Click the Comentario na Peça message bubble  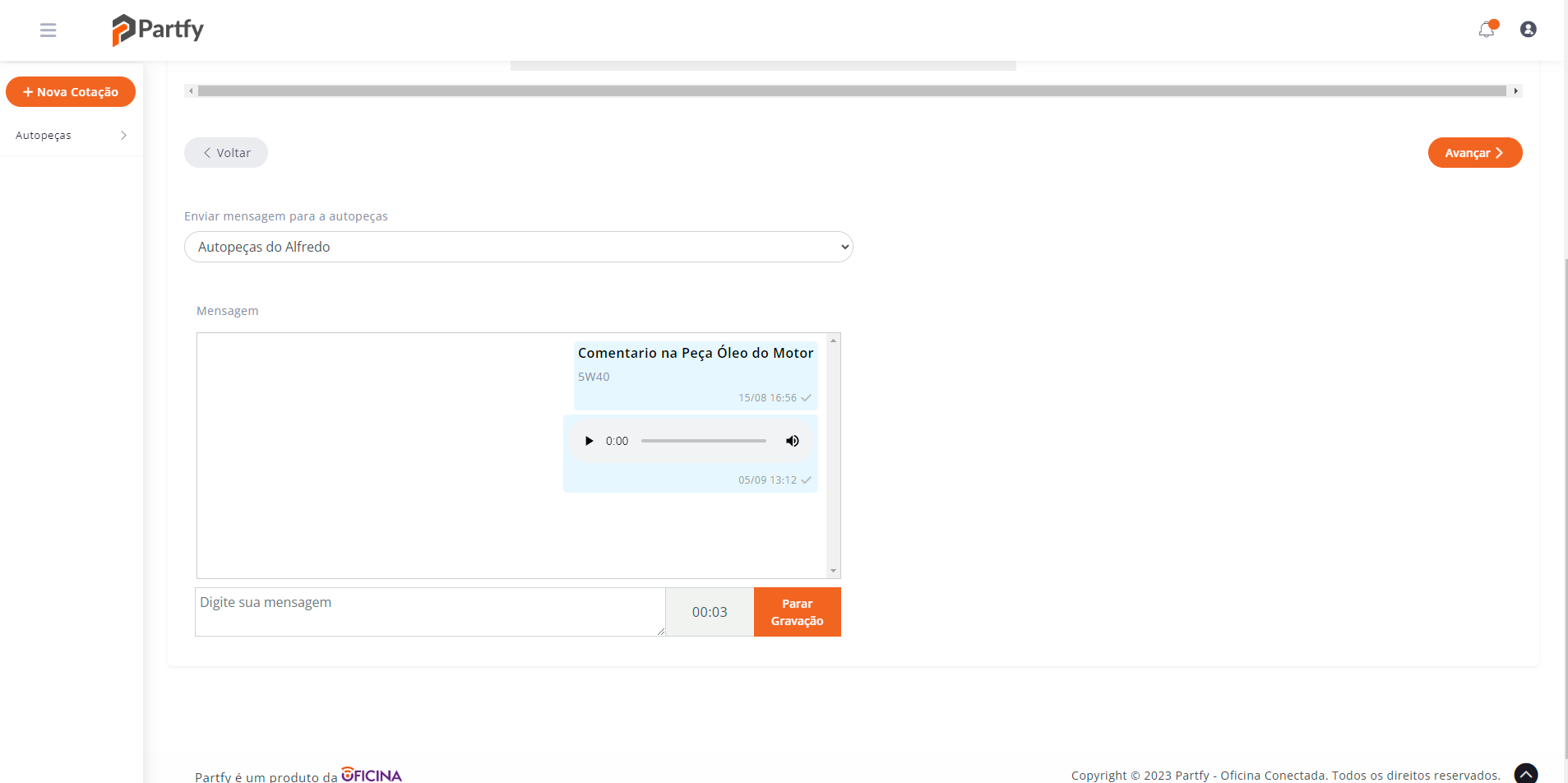tap(695, 375)
